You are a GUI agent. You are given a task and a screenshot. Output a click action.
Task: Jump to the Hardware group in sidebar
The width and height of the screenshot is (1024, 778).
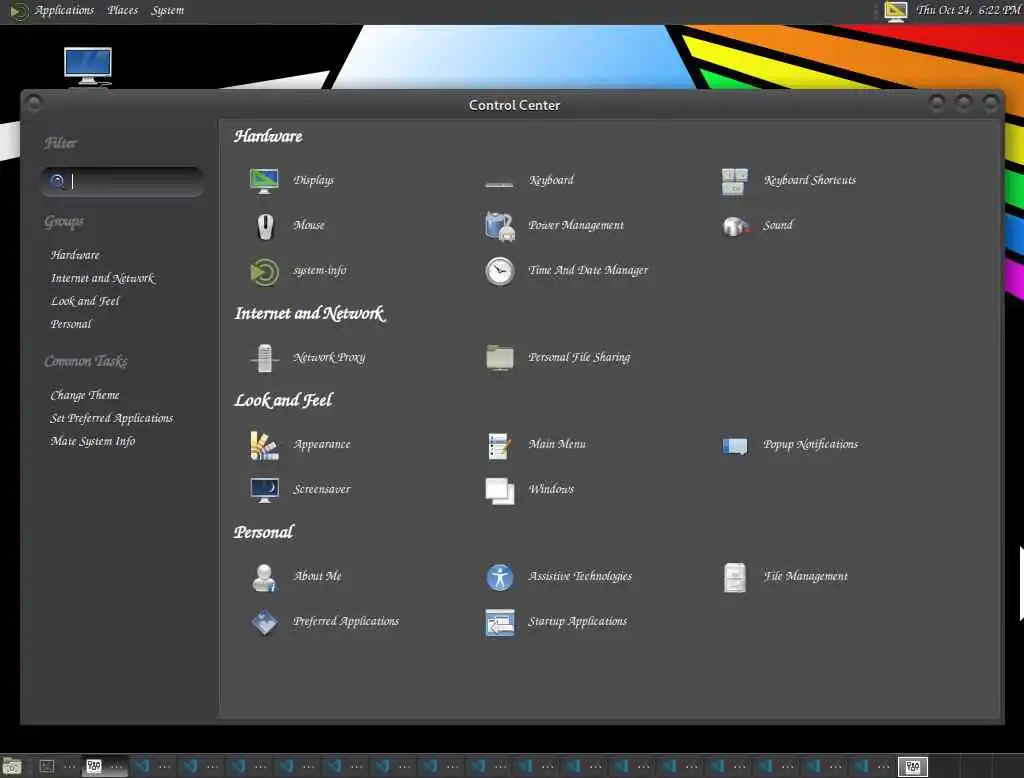tap(75, 255)
